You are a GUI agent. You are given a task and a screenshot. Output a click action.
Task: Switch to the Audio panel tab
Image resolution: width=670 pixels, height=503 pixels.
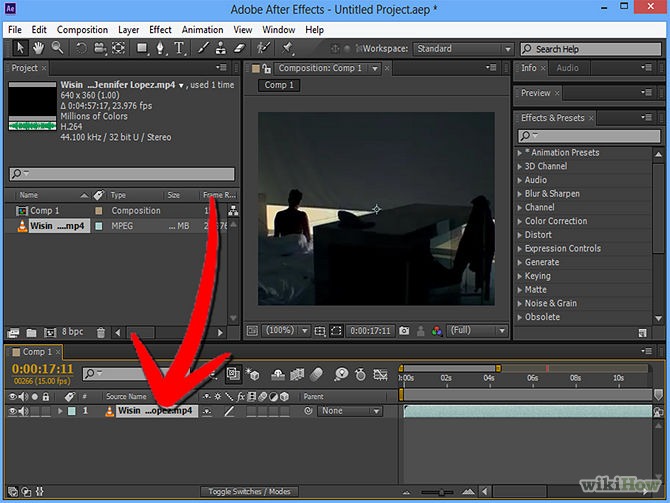click(567, 68)
